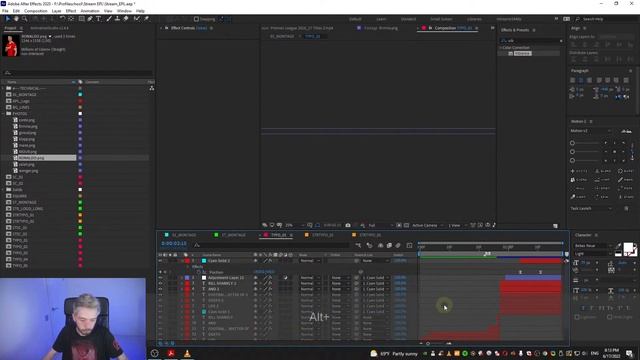
Task: Expand the Solids folder
Action: coord(3,189)
